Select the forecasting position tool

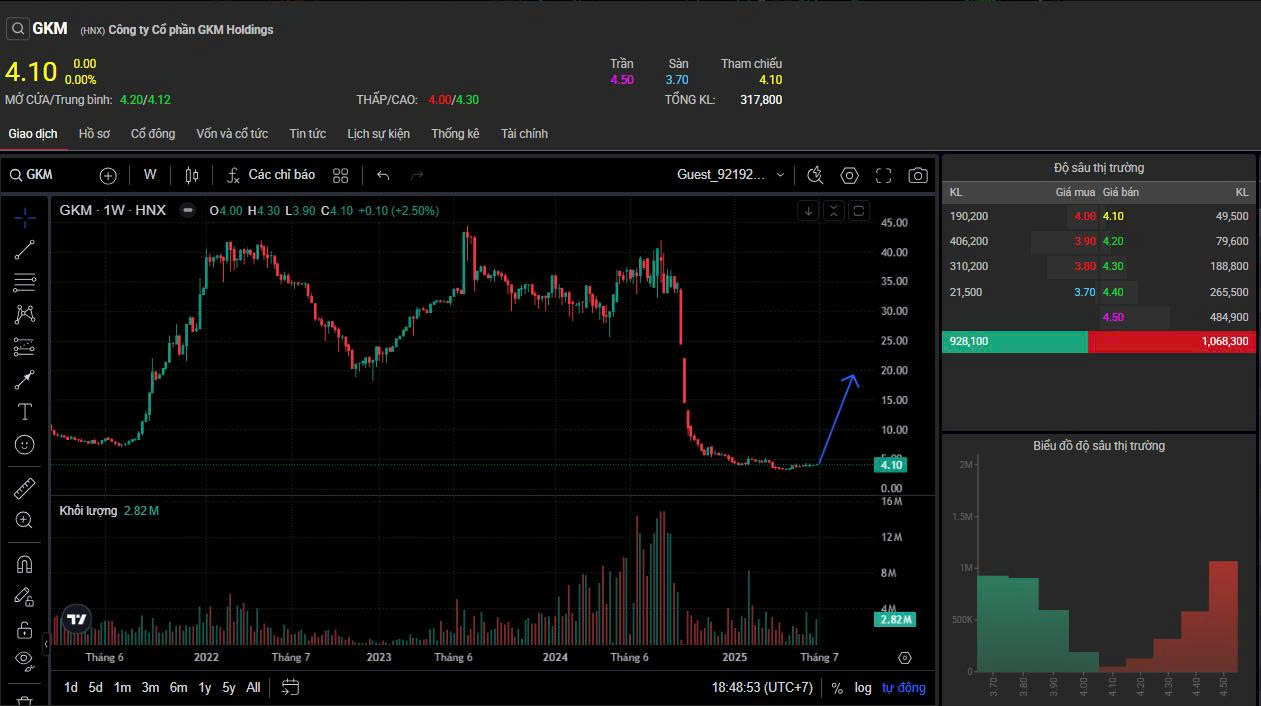click(25, 347)
